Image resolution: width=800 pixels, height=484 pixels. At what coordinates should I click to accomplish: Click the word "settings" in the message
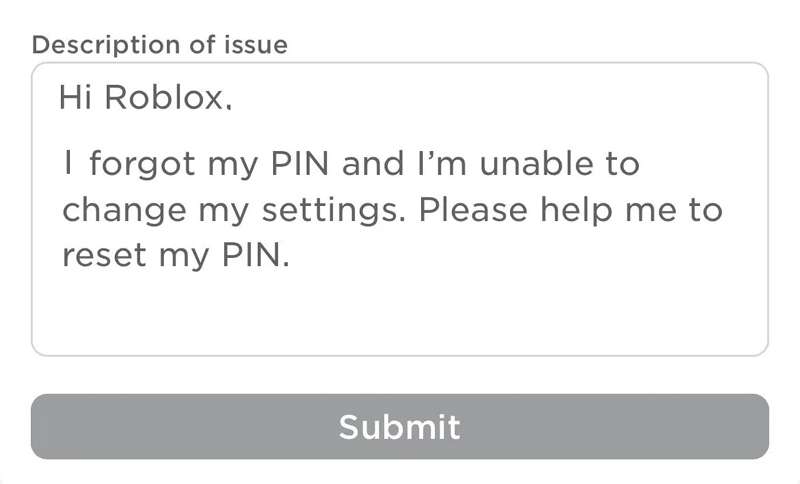(331, 211)
